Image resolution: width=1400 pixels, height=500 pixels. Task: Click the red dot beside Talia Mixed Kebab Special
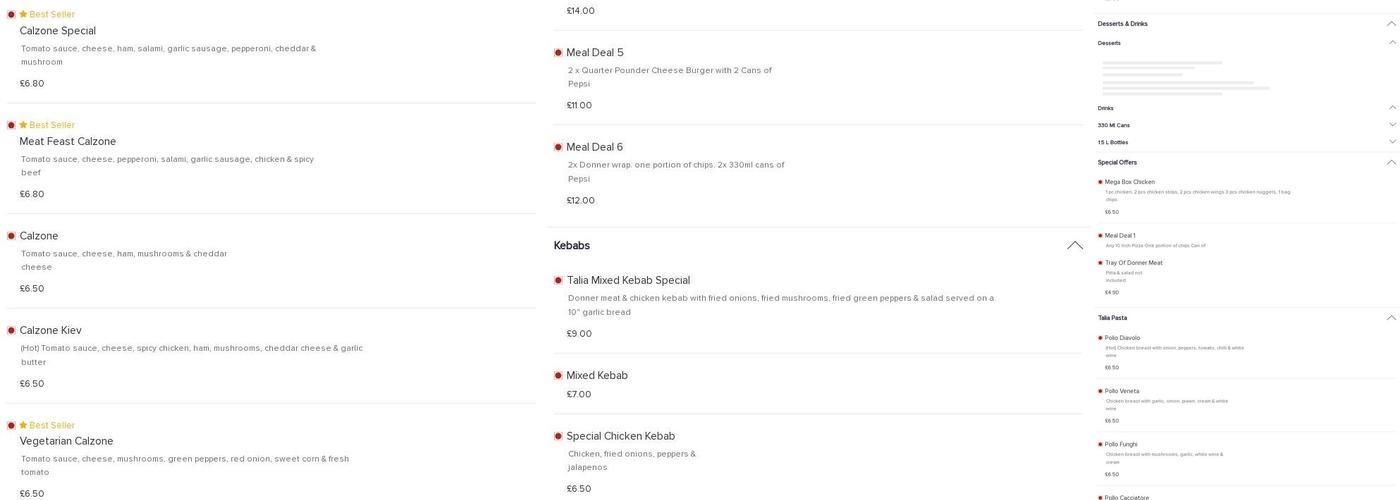click(x=558, y=281)
